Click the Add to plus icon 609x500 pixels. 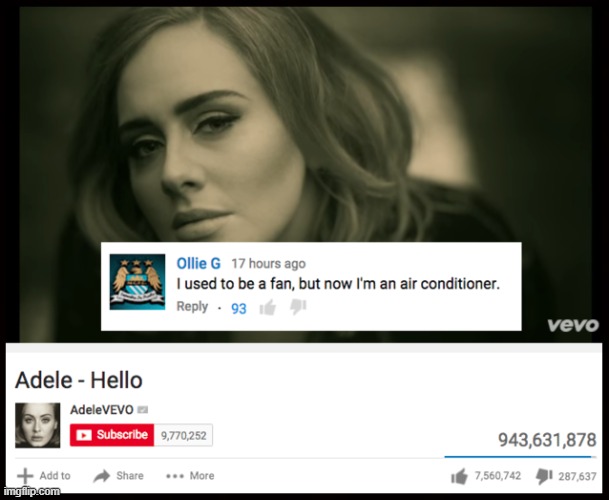click(x=25, y=476)
